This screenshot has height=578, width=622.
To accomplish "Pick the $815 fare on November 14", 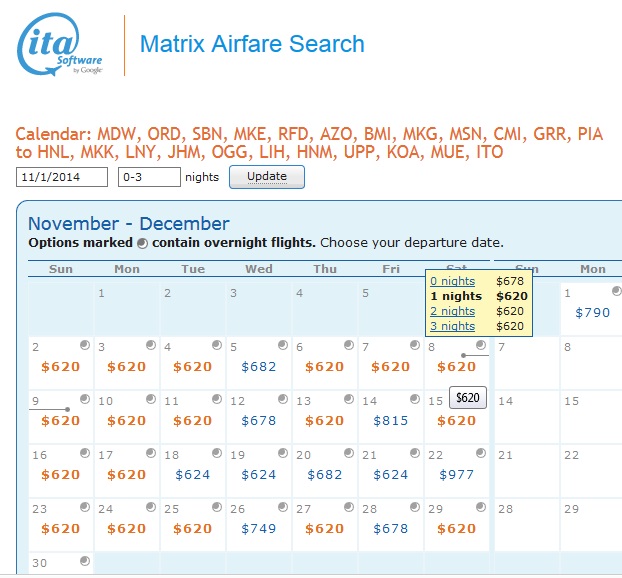I will tap(391, 421).
